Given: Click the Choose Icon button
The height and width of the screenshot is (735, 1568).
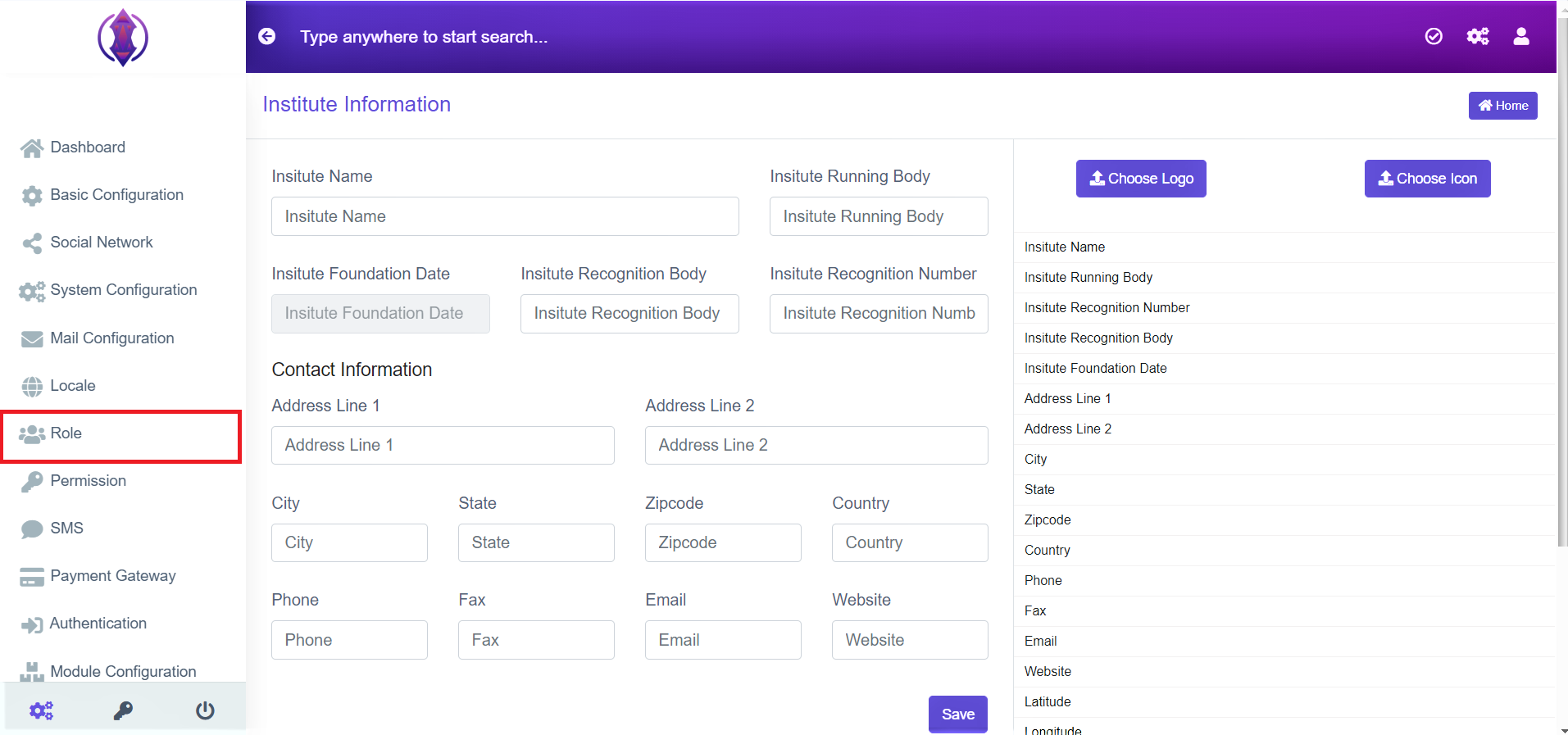Looking at the screenshot, I should pos(1427,179).
